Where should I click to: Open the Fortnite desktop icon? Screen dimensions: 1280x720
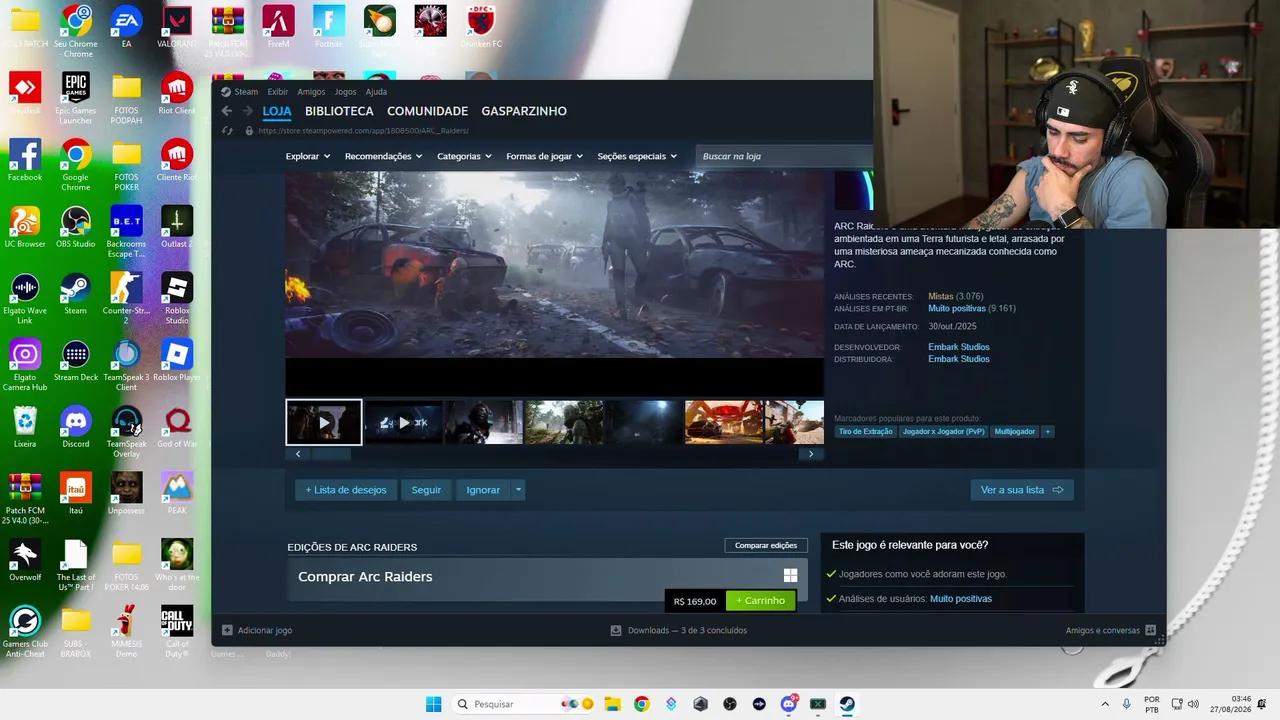point(328,28)
